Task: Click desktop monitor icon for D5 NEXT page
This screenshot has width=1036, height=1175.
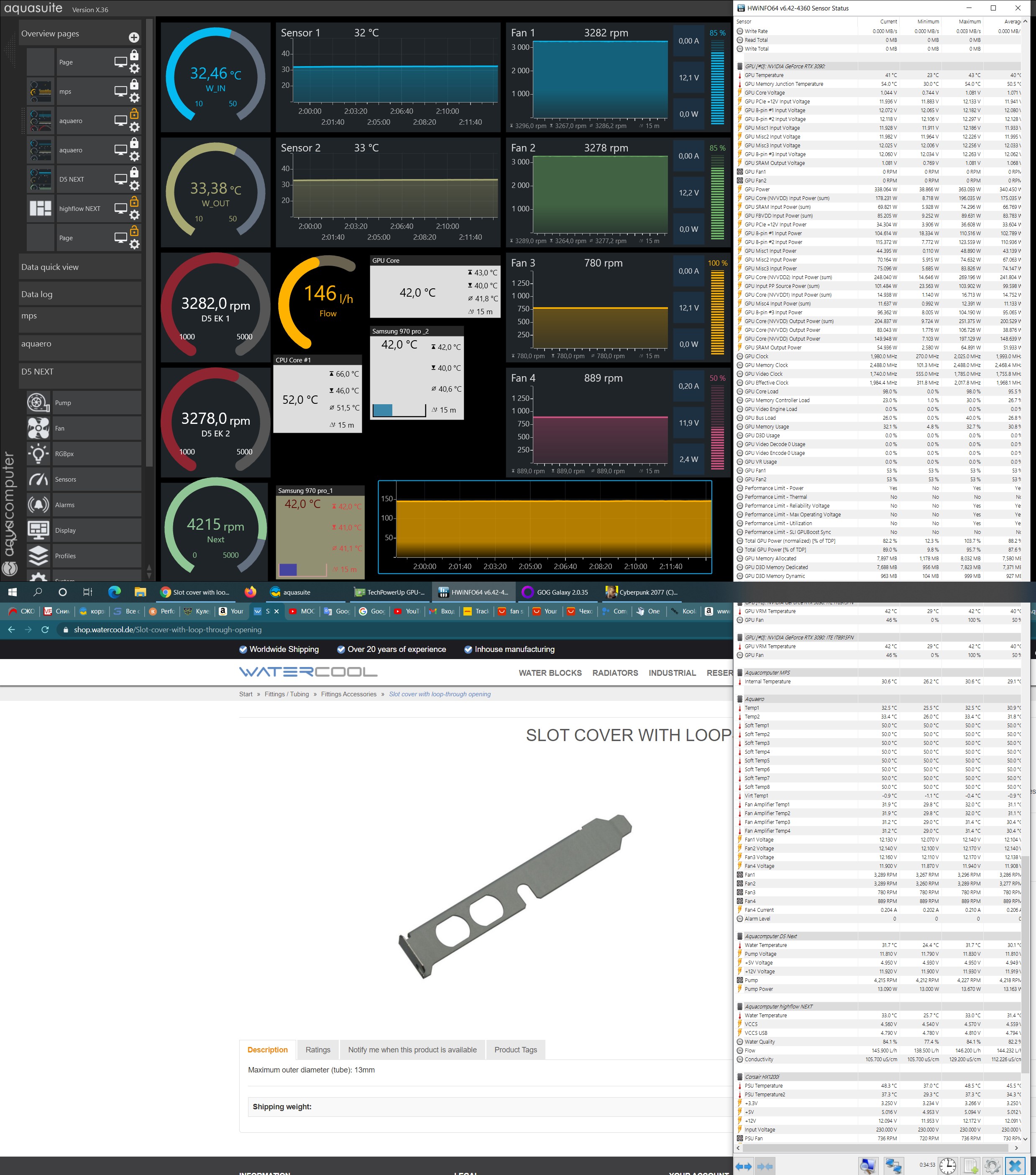Action: click(121, 179)
